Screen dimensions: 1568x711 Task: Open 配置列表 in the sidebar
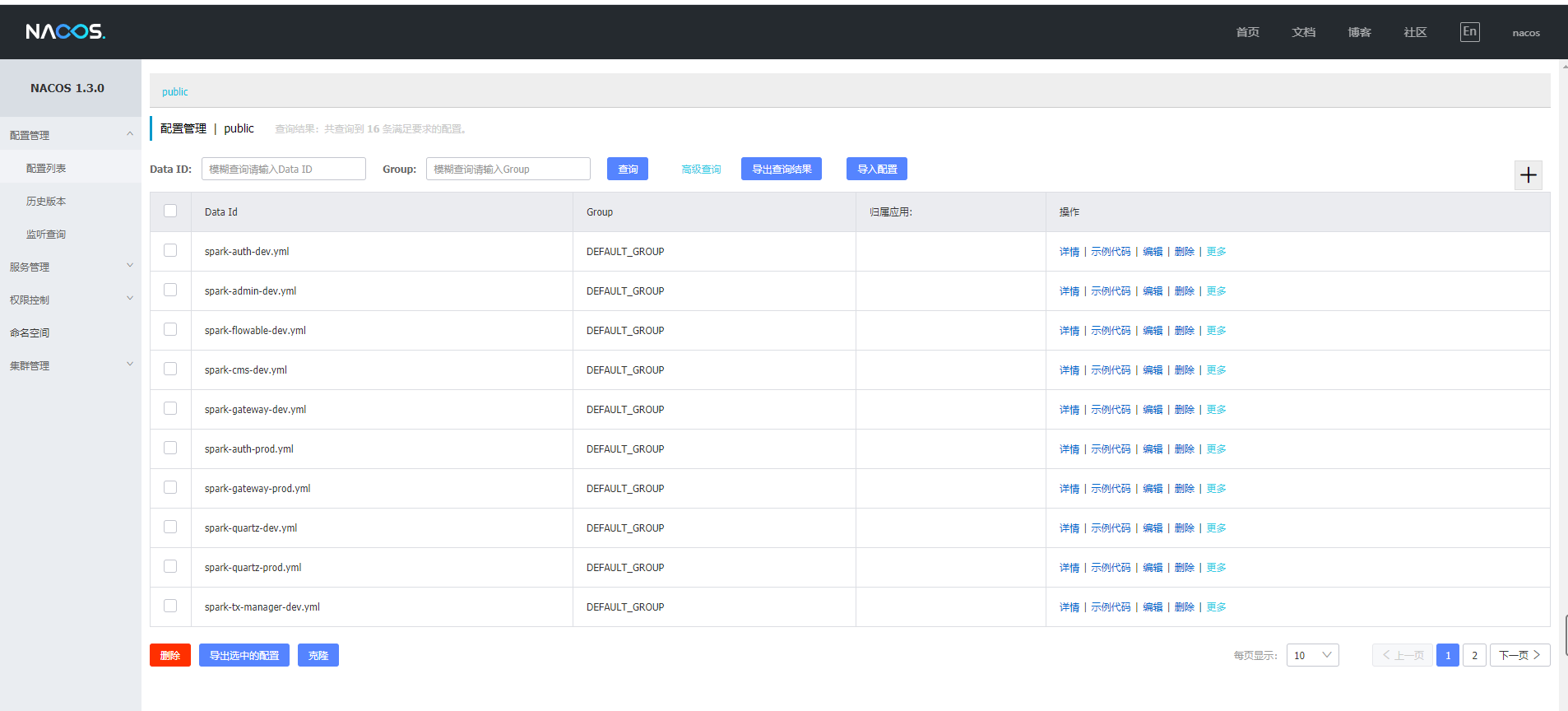pos(46,168)
